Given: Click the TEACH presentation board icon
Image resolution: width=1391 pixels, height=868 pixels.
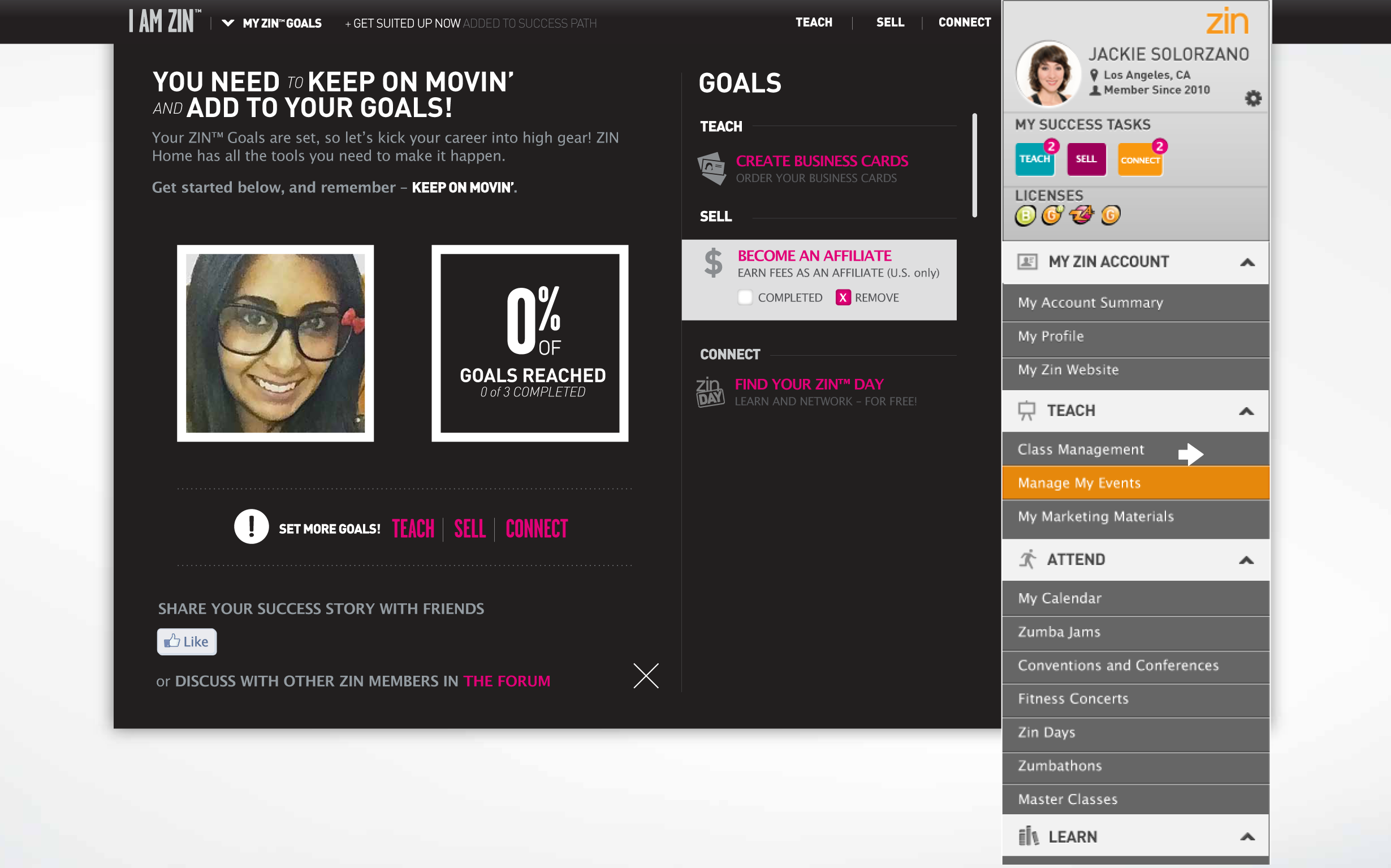Looking at the screenshot, I should 1026,411.
